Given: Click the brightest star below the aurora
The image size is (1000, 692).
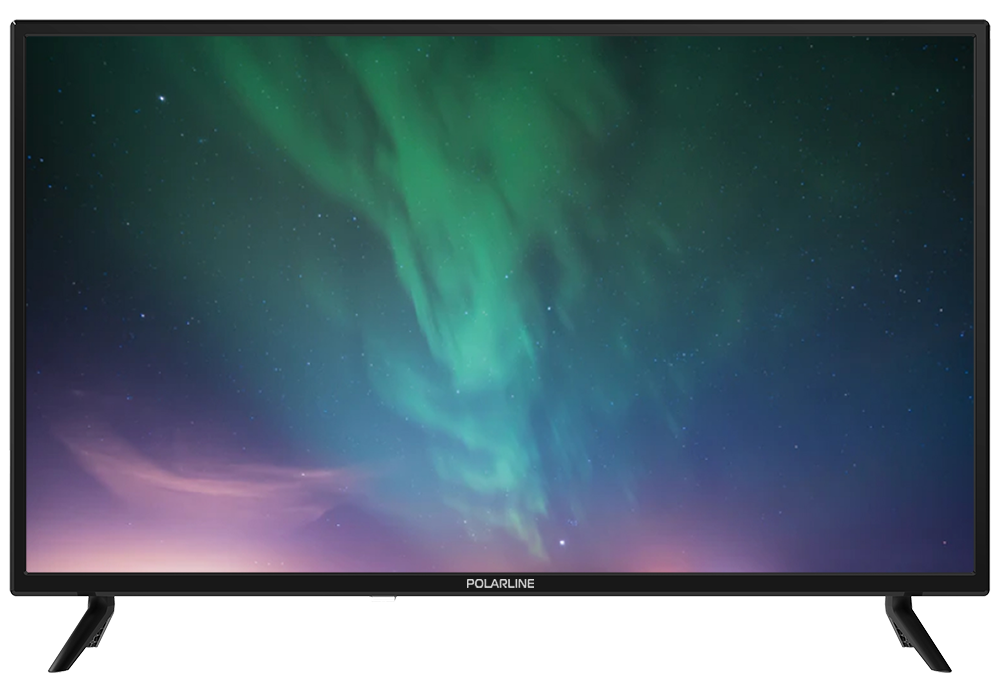Looking at the screenshot, I should [x=560, y=543].
